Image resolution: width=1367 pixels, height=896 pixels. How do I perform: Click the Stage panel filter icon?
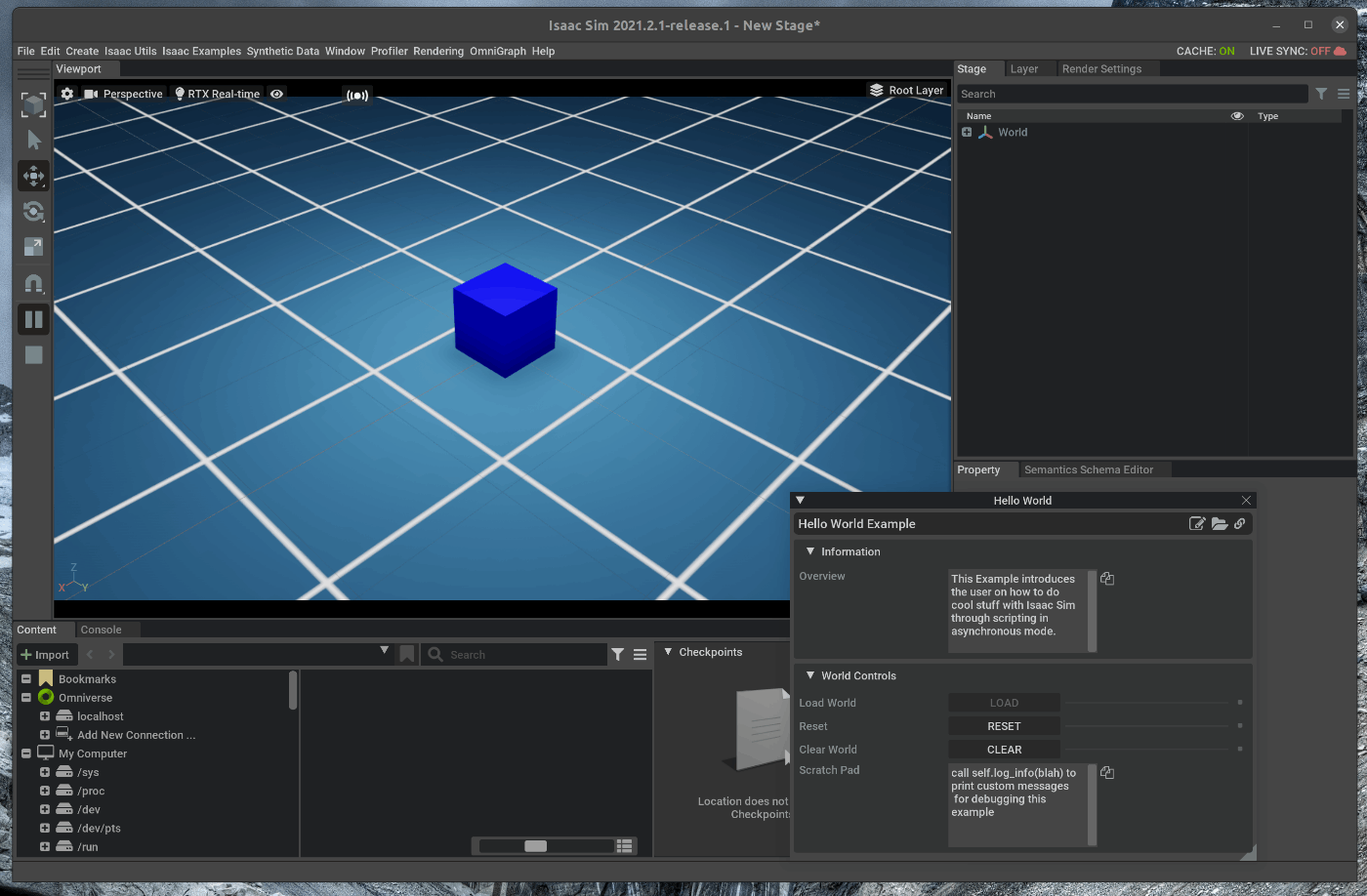1321,94
